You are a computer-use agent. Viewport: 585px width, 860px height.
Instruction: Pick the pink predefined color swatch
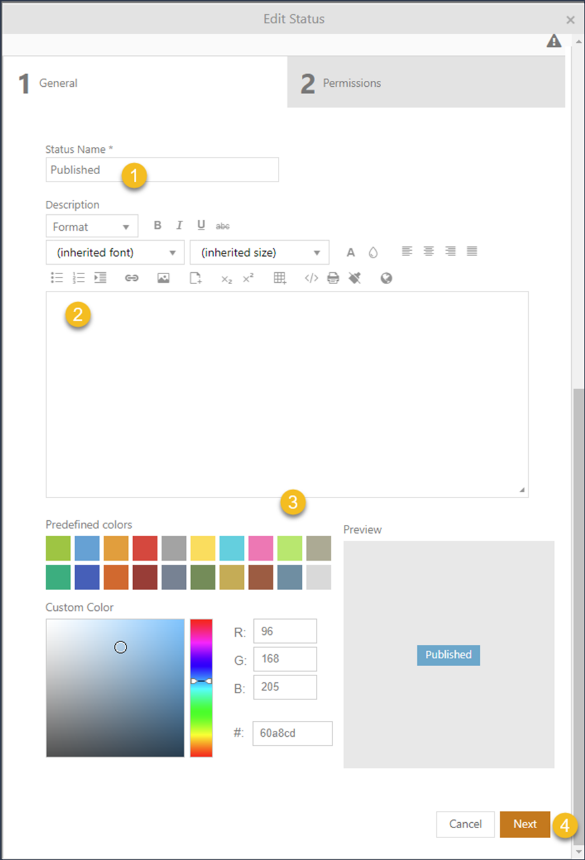tap(260, 548)
